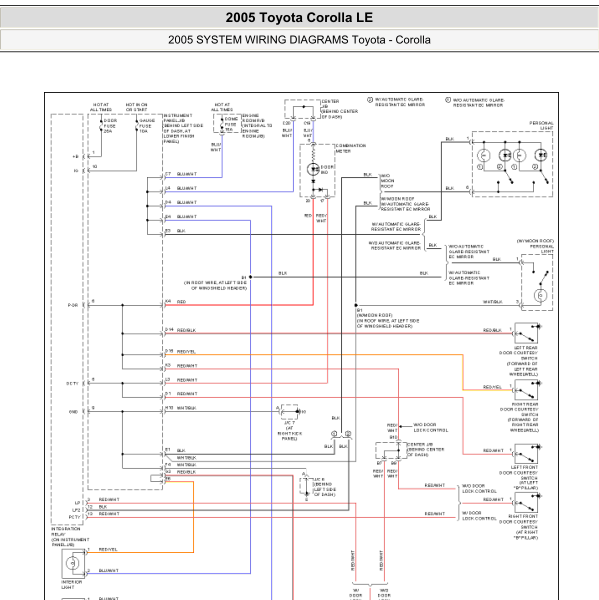Viewport: 599px width, 600px height.
Task: Click the COMBINATION METER label
Action: coord(351,148)
